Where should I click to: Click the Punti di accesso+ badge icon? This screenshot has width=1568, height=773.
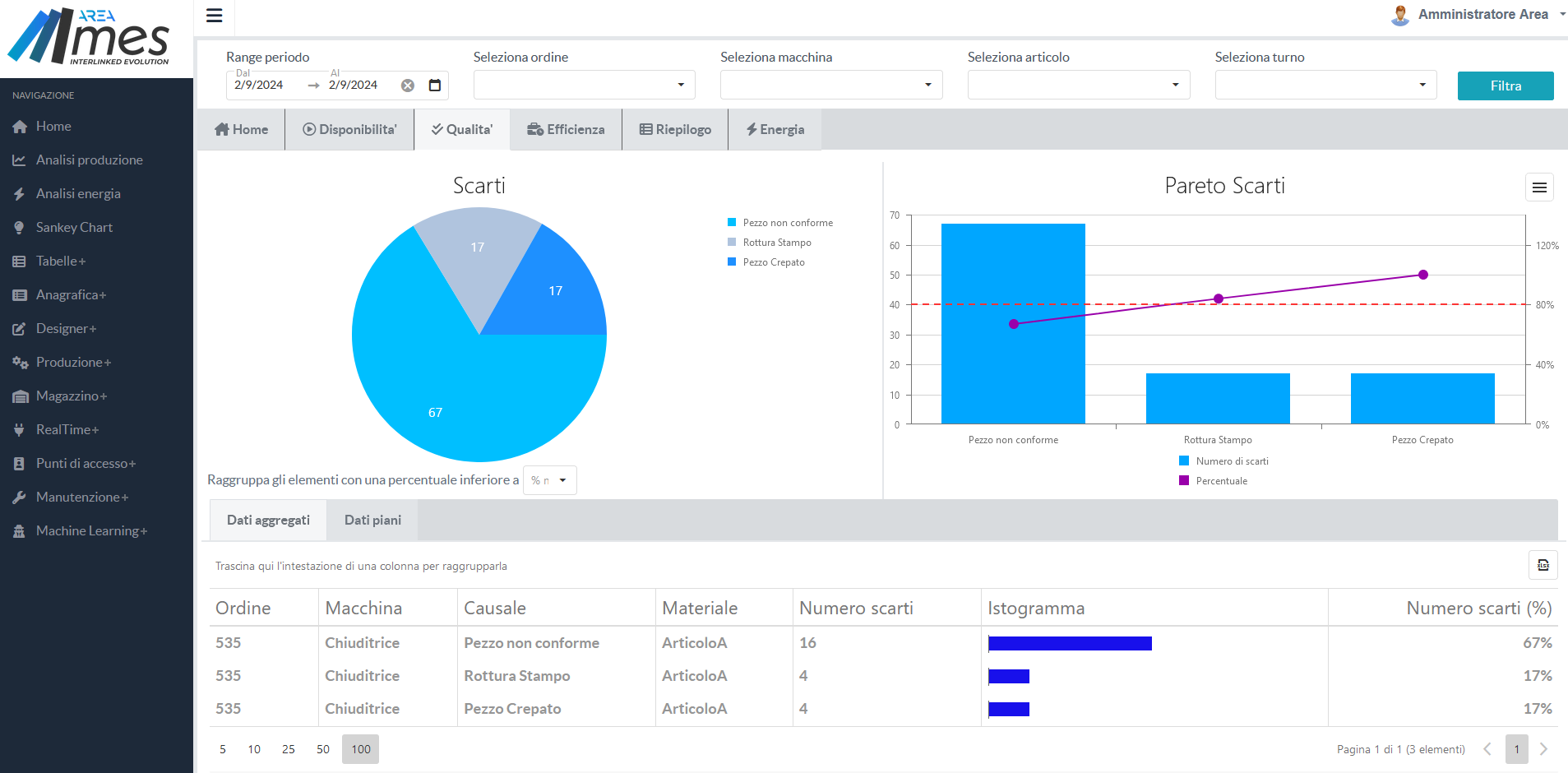19,464
